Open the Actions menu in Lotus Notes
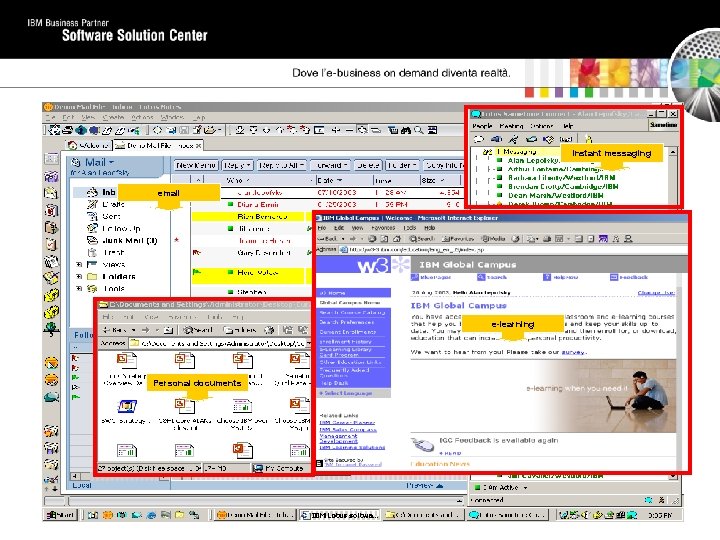 (142, 118)
